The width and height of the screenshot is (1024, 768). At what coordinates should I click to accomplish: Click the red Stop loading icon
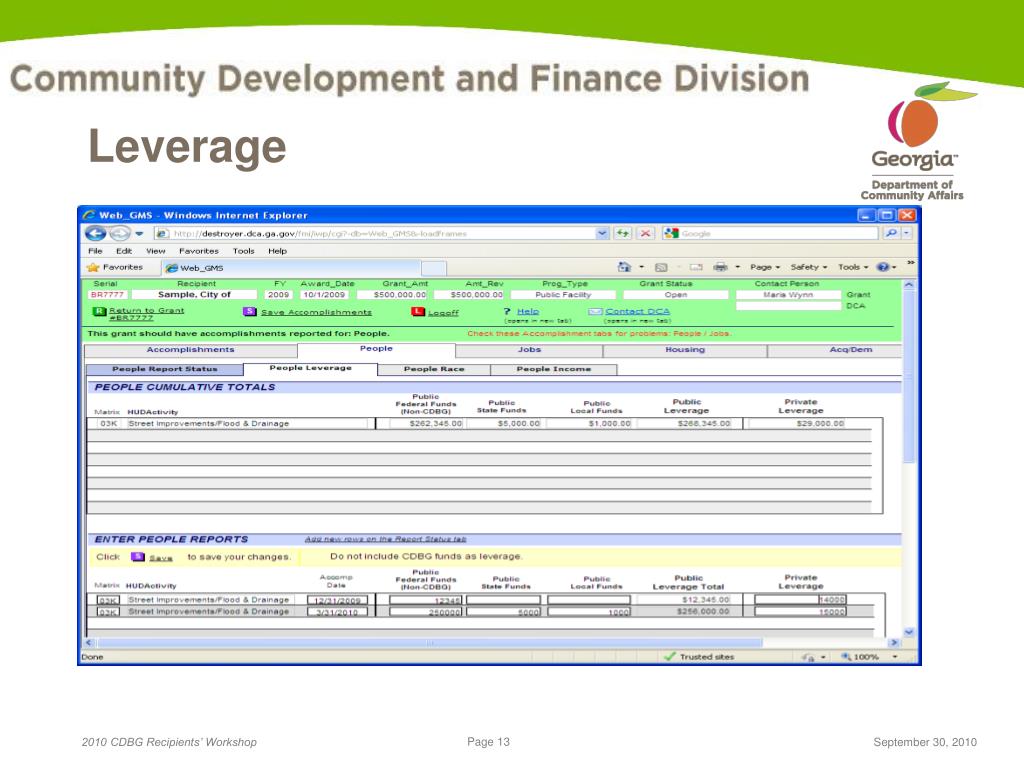click(645, 233)
